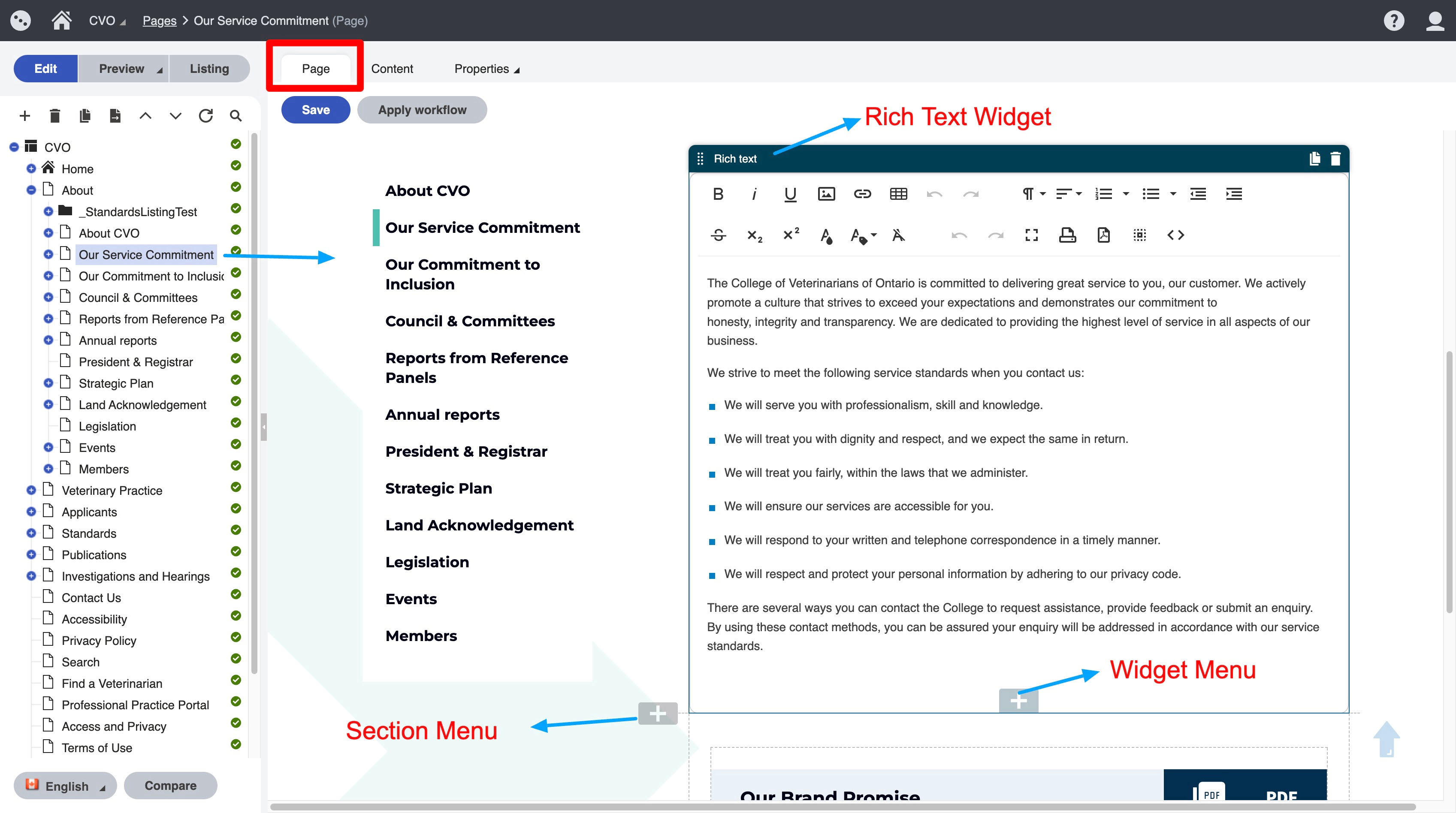Collapse the About tree node
The width and height of the screenshot is (1456, 813).
31,190
